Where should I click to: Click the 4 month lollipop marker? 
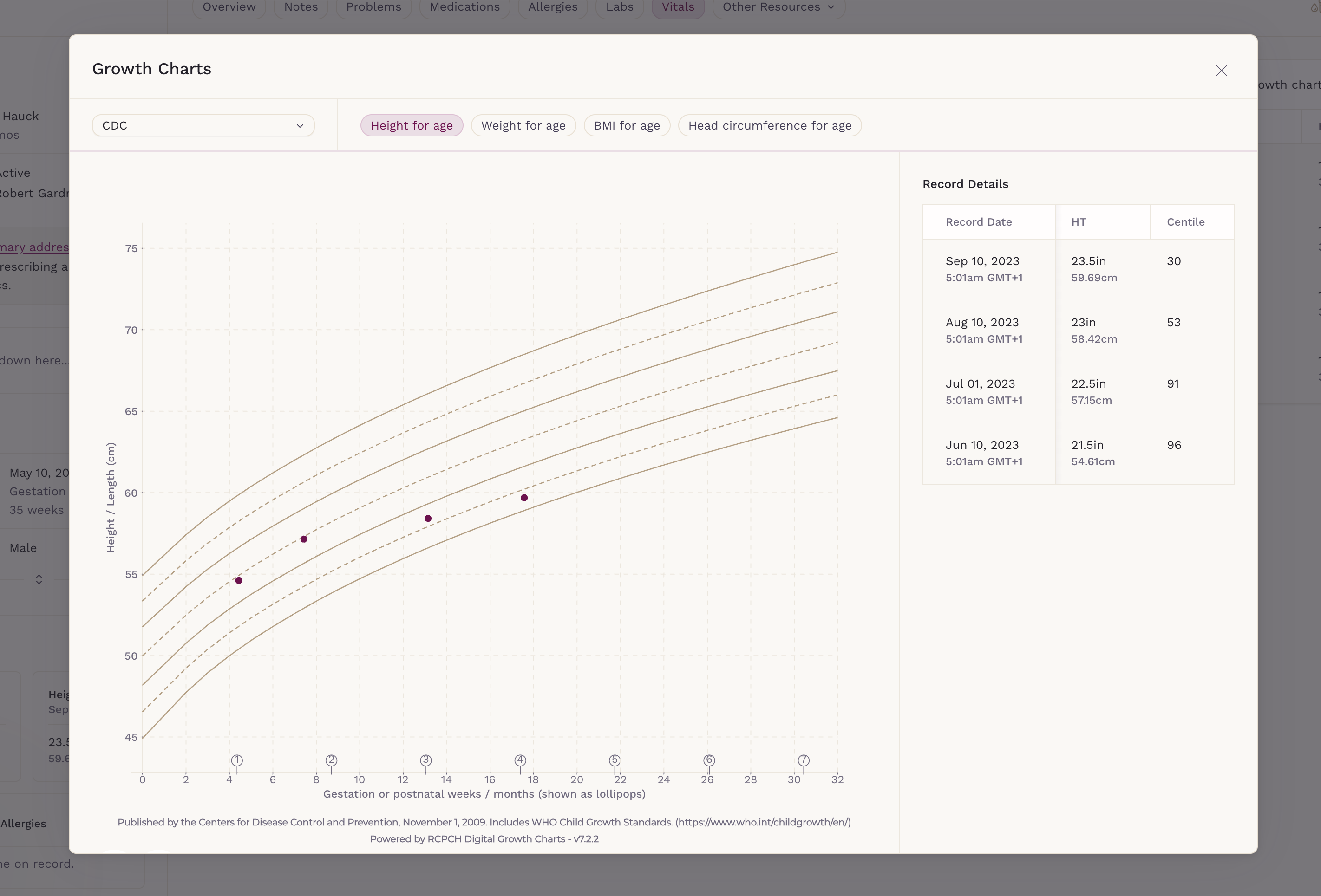pyautogui.click(x=520, y=760)
